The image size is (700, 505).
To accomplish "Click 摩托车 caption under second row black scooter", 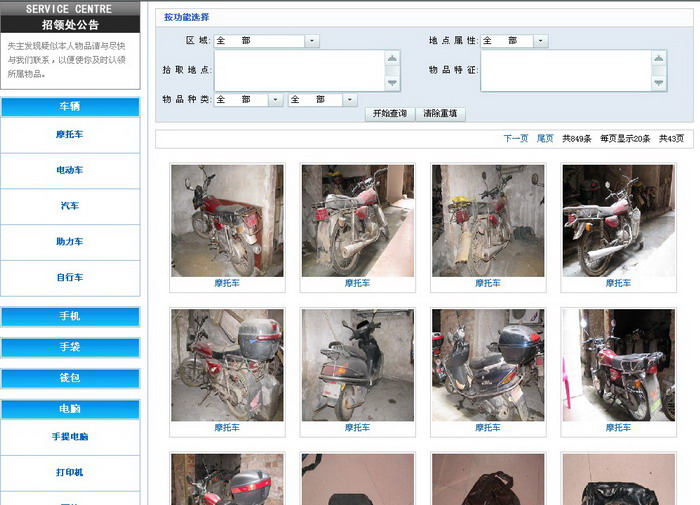I will (358, 428).
